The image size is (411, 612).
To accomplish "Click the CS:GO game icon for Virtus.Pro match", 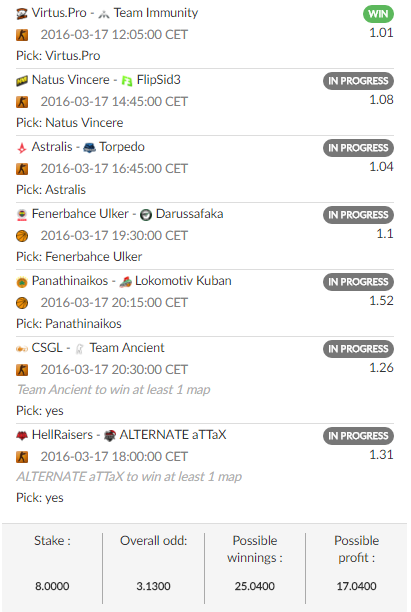I will point(22,35).
